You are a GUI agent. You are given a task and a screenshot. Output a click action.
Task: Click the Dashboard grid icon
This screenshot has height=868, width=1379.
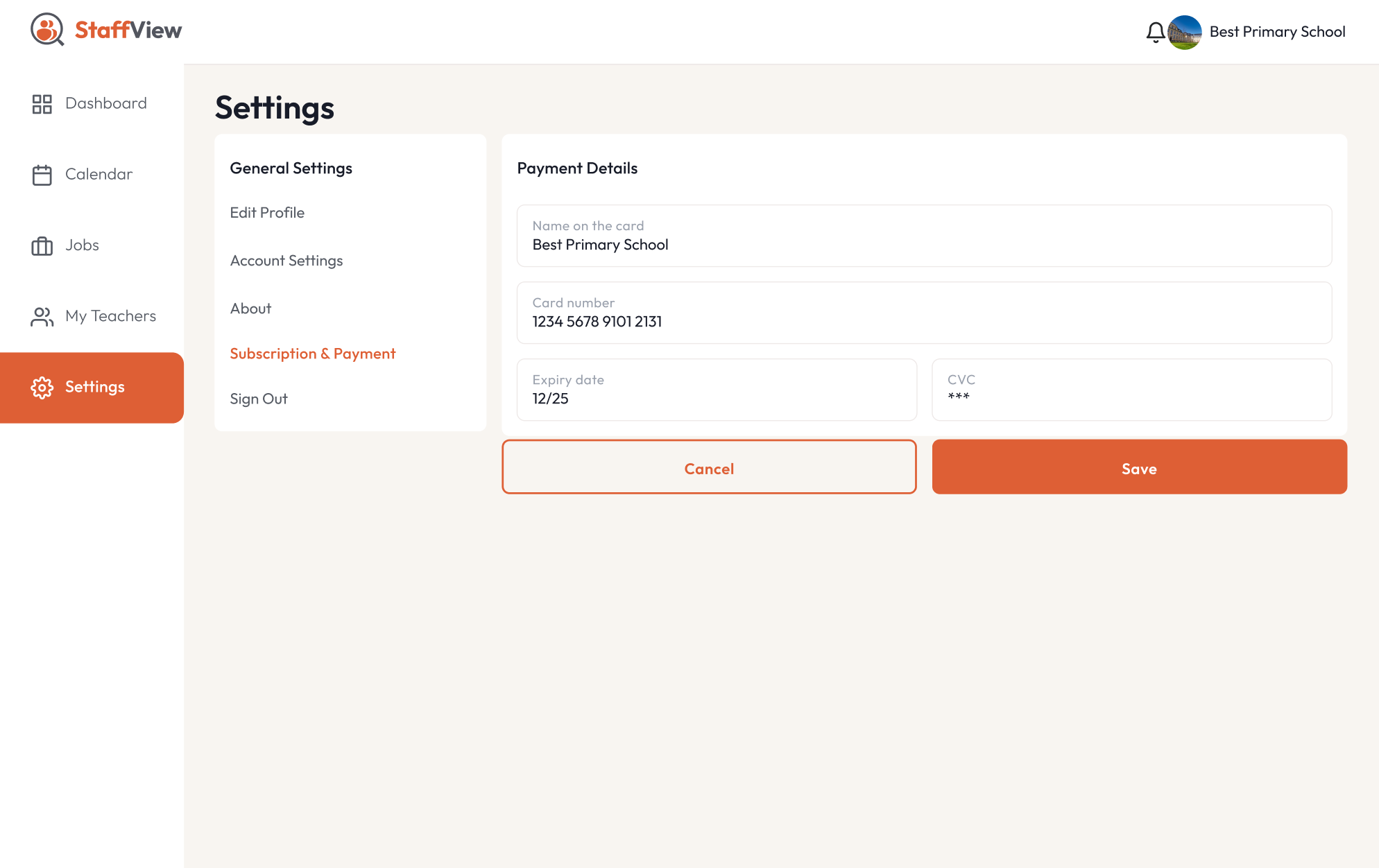pos(42,104)
